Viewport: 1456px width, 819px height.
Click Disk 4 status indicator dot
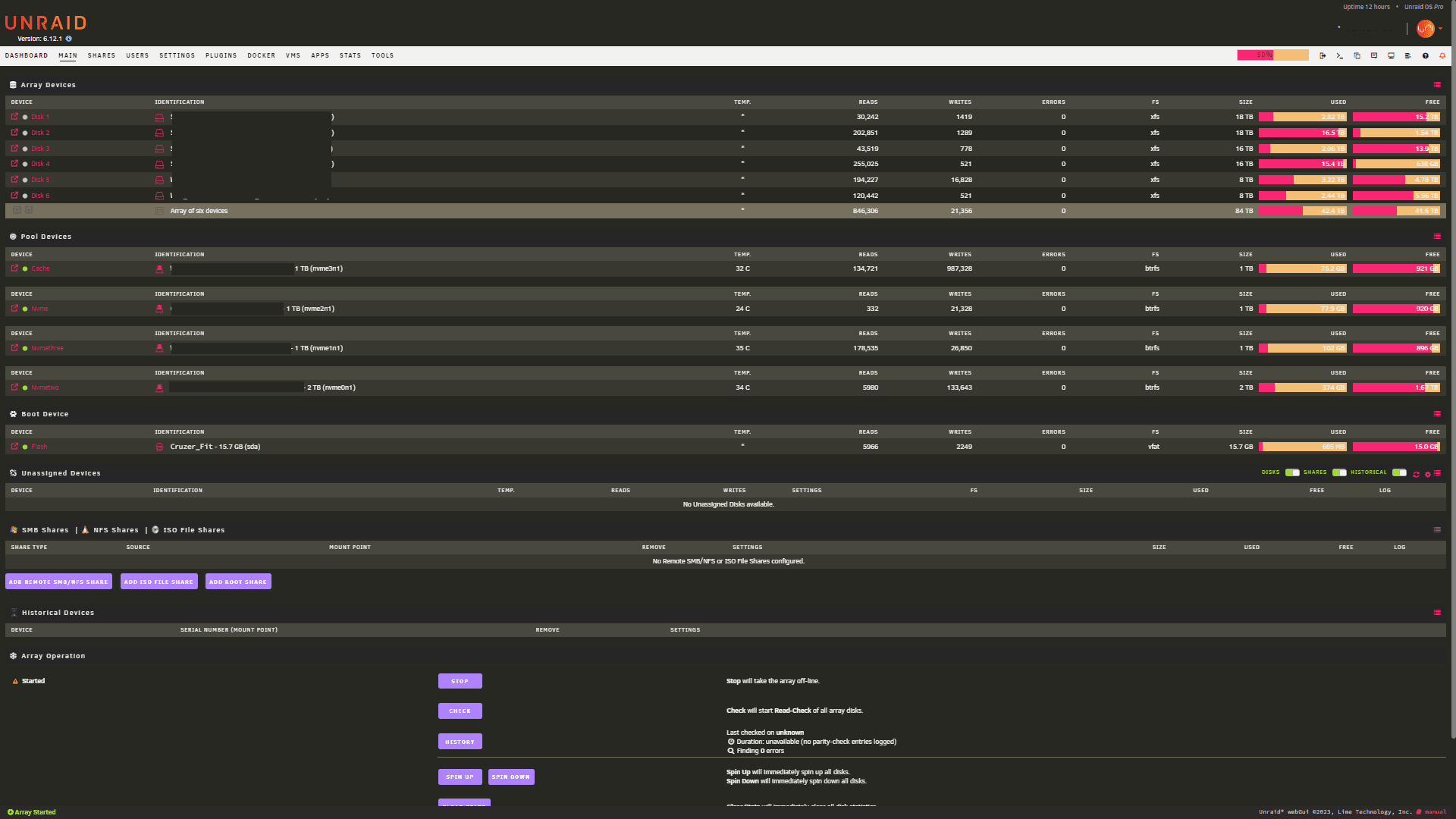point(25,165)
